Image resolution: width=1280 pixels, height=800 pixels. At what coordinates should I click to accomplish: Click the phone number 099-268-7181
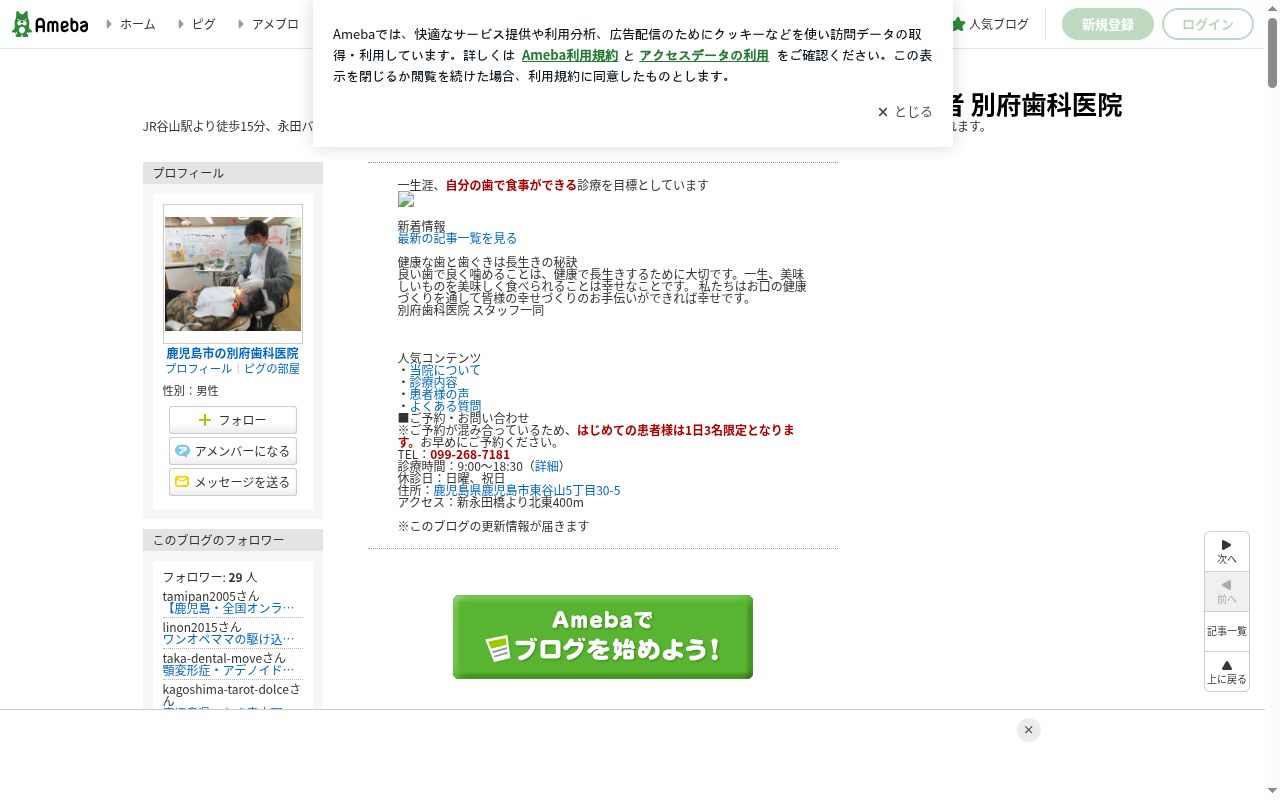pos(470,454)
